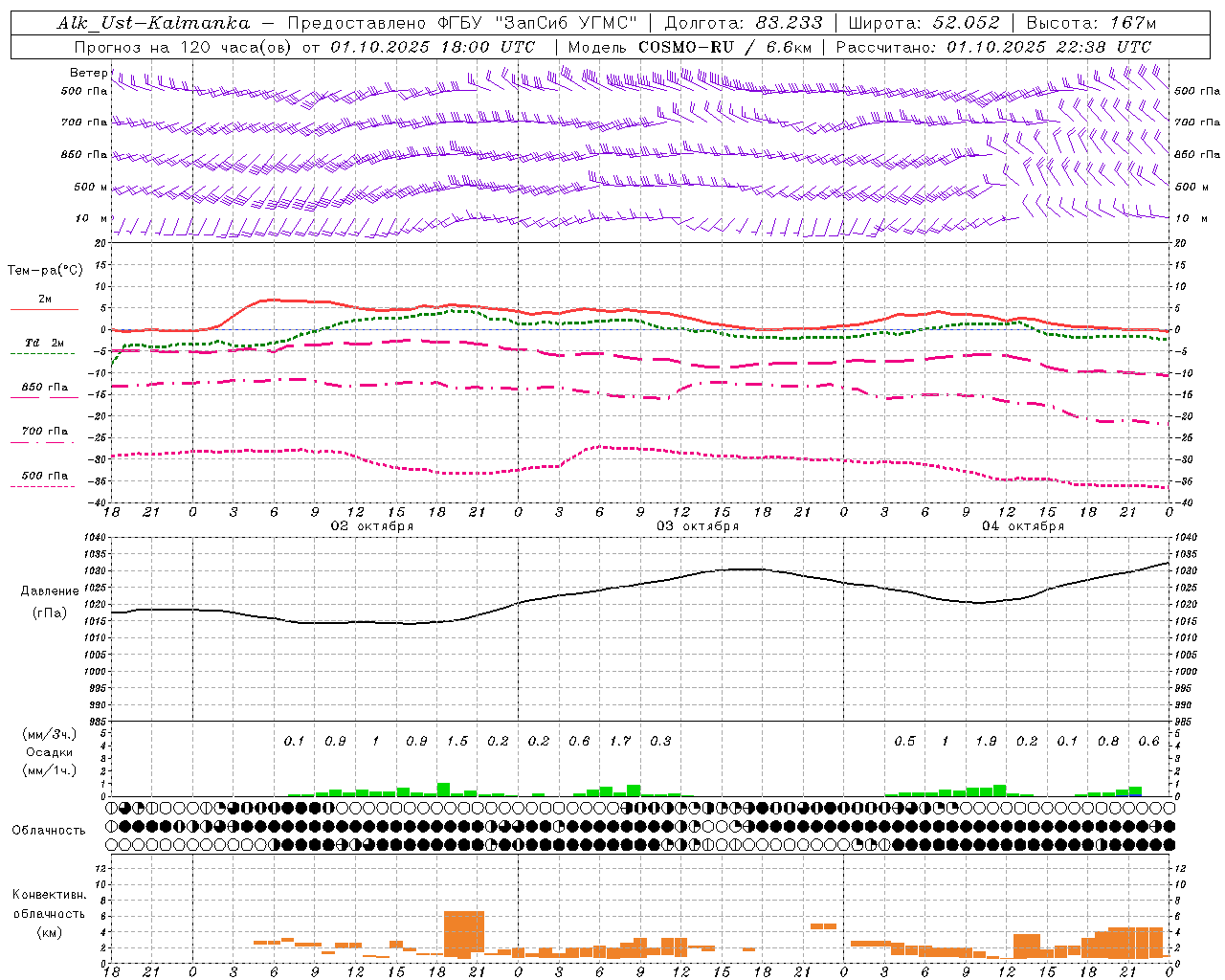Screen dimensions: 1225x980
Task: Click the 03 октября date label
Action: click(x=698, y=526)
